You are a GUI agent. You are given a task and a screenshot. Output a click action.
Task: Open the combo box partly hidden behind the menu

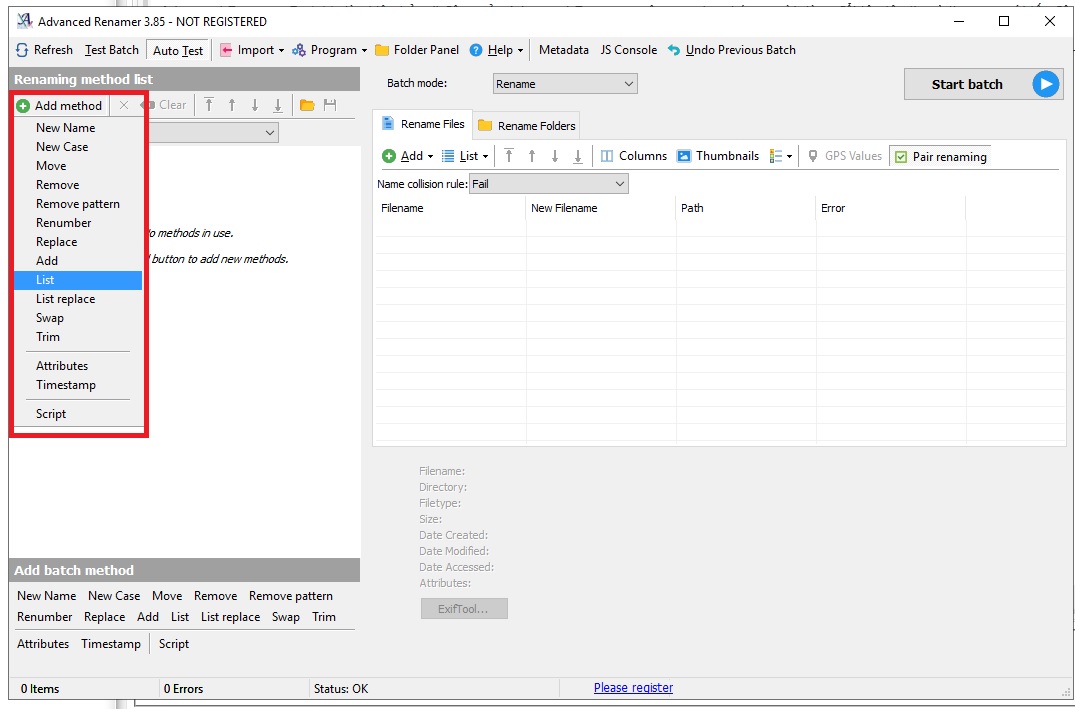[x=213, y=132]
